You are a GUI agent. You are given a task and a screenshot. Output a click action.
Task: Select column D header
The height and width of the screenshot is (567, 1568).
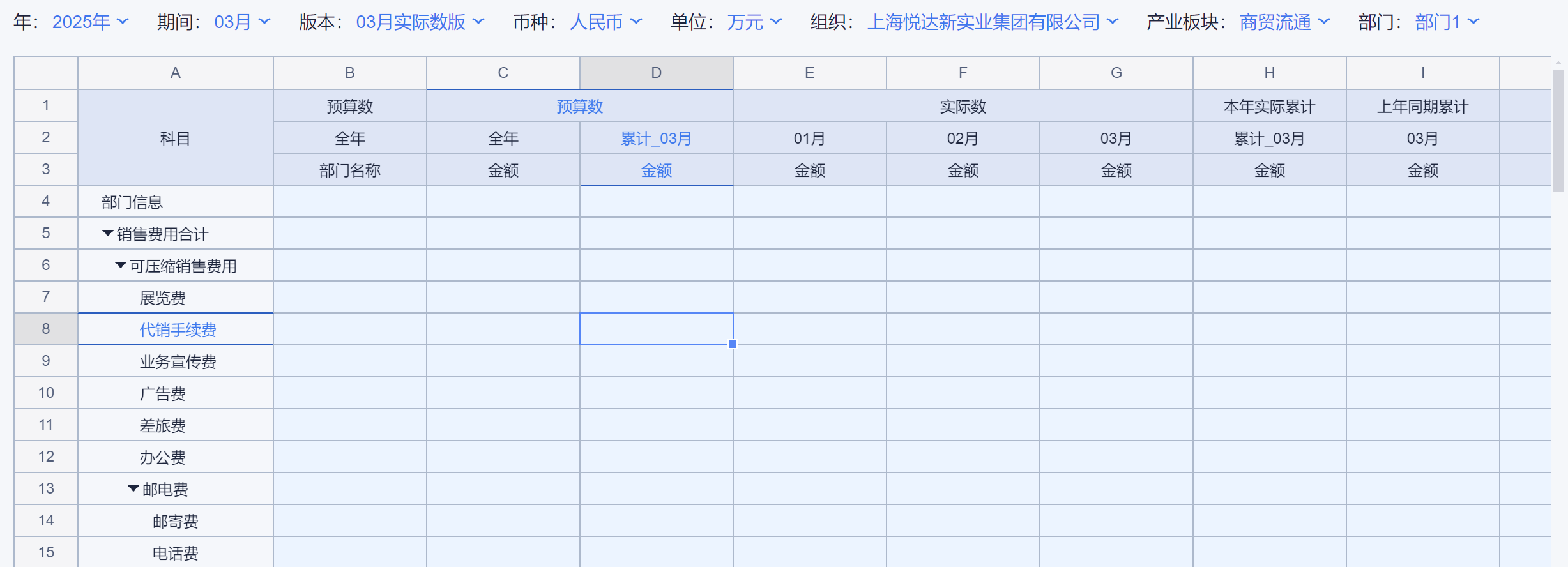[656, 73]
